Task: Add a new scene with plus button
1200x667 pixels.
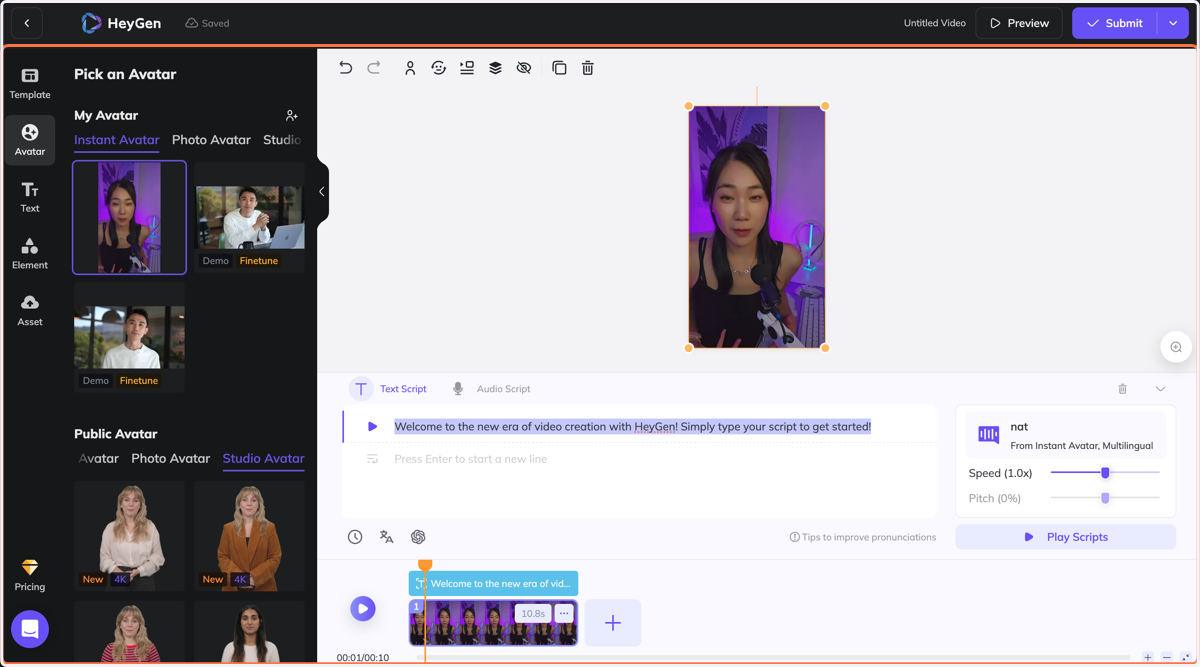Action: 613,623
